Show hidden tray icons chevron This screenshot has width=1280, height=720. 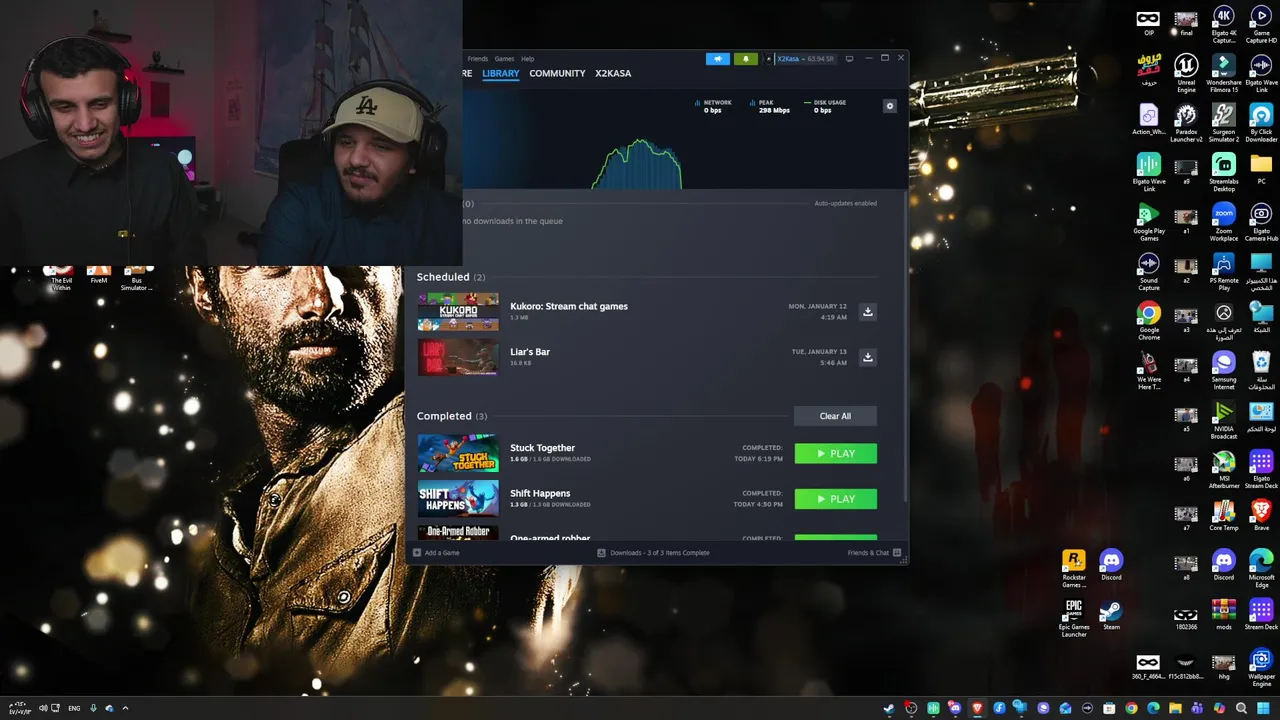(125, 708)
